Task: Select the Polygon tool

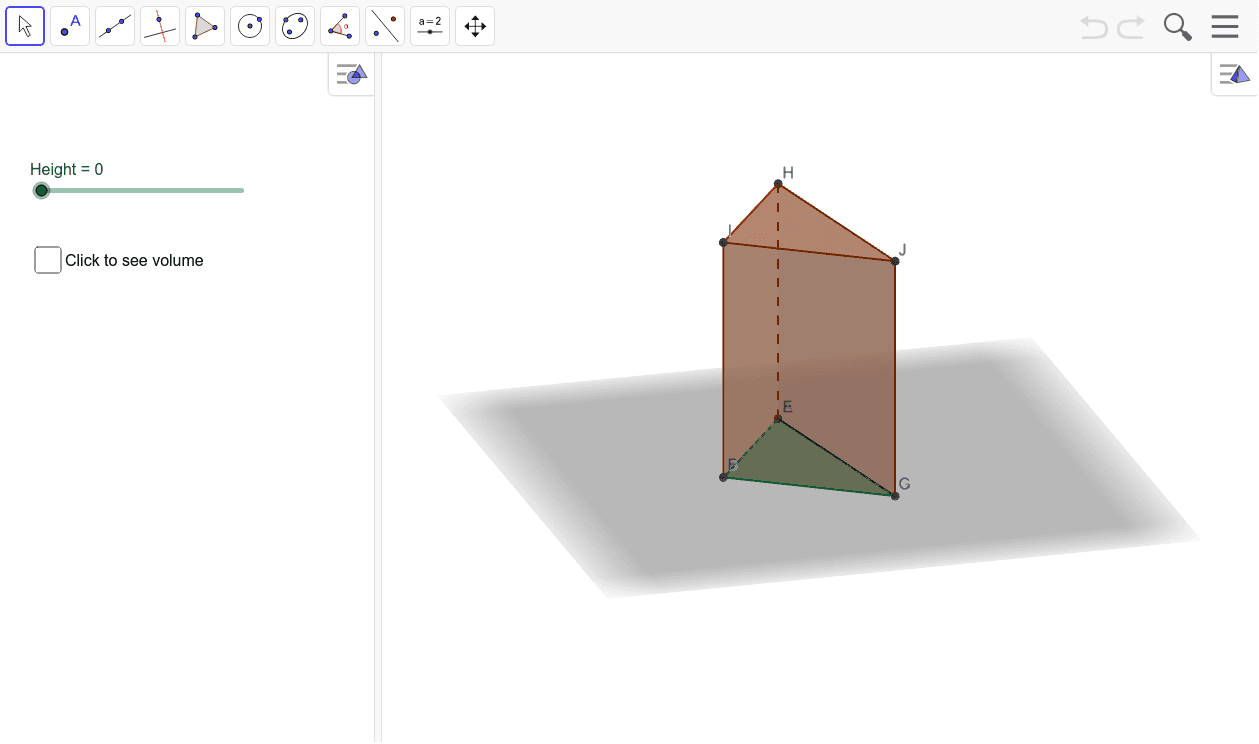Action: tap(204, 25)
